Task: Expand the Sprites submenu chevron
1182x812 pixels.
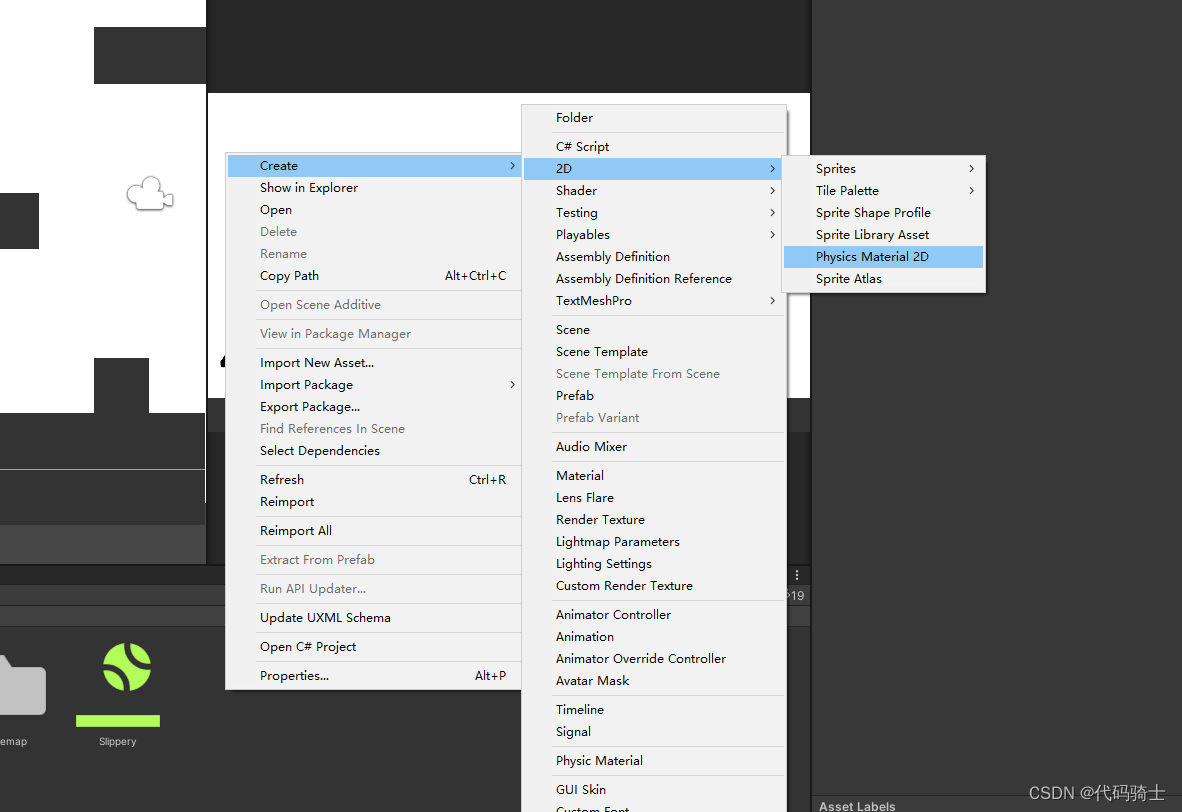Action: (x=972, y=168)
